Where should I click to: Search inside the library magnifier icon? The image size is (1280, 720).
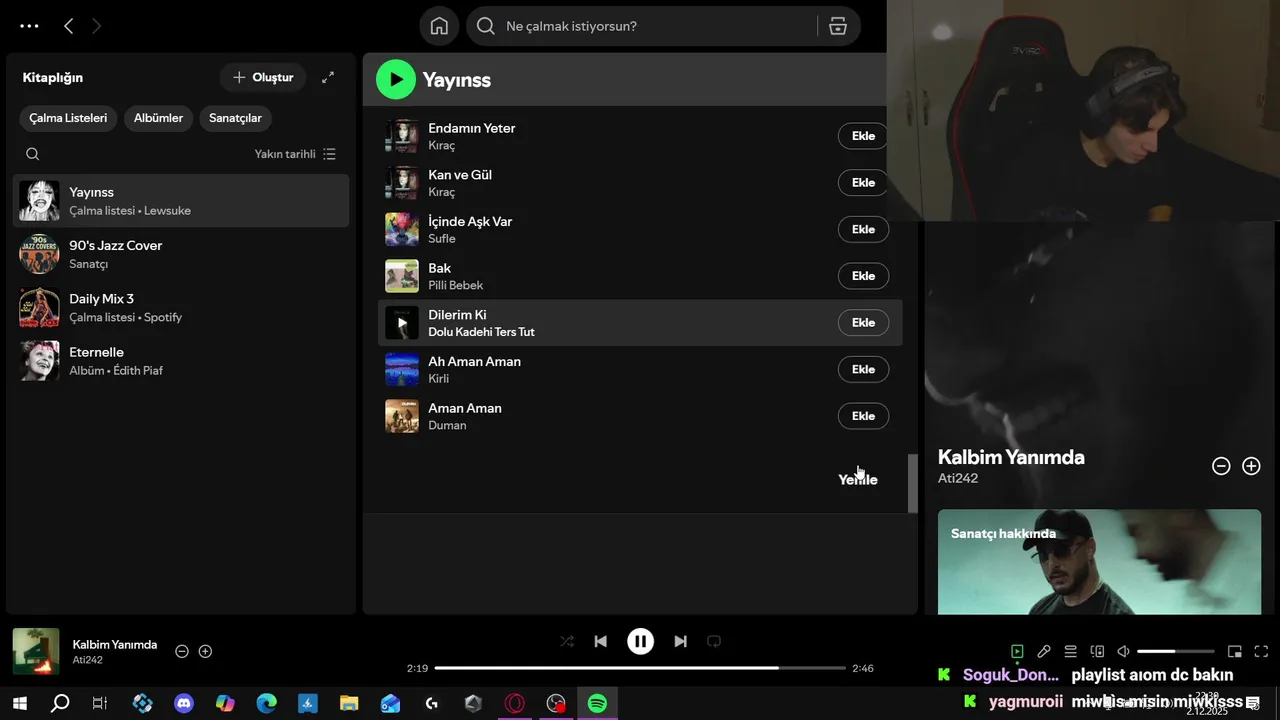[33, 154]
